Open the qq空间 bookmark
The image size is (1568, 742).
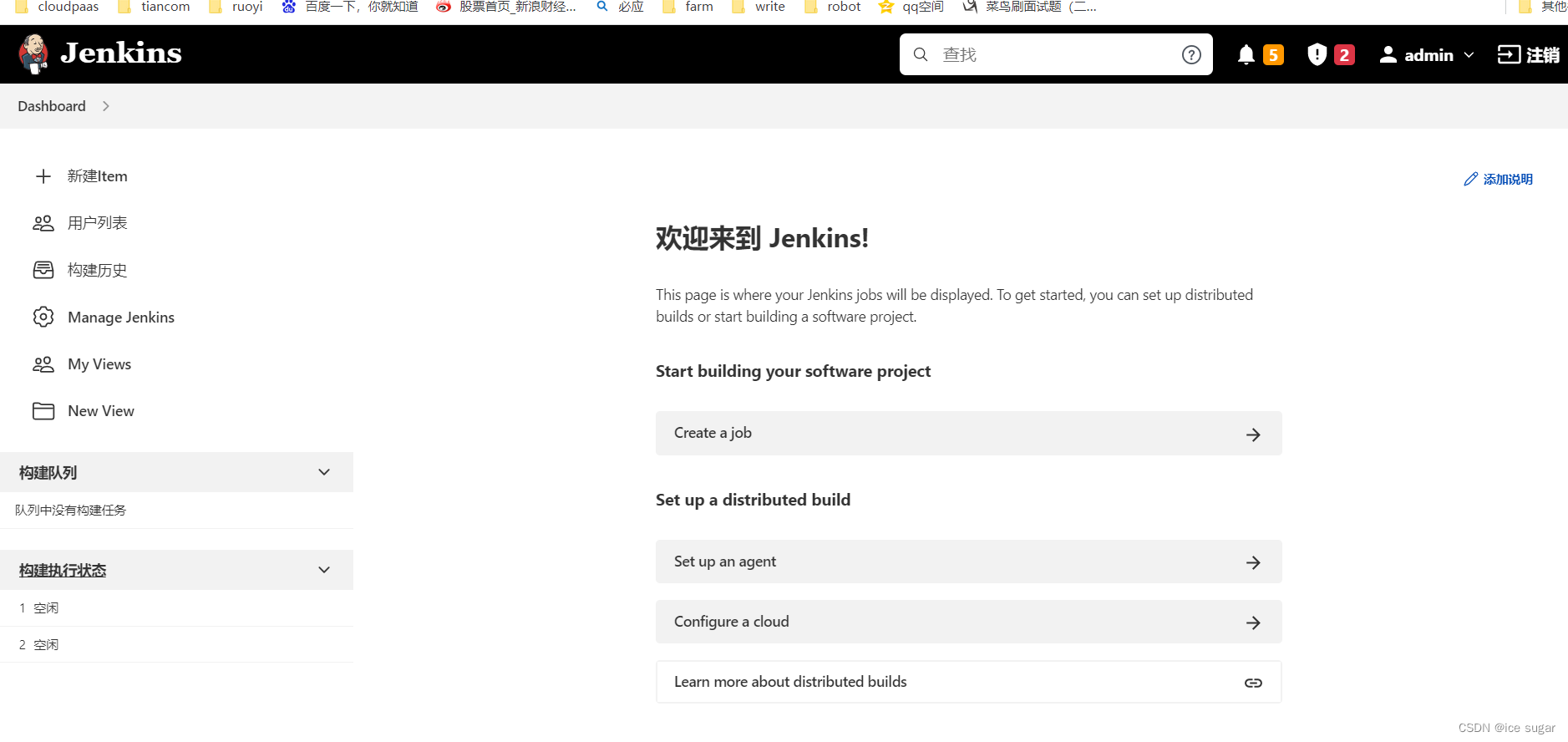[x=911, y=7]
